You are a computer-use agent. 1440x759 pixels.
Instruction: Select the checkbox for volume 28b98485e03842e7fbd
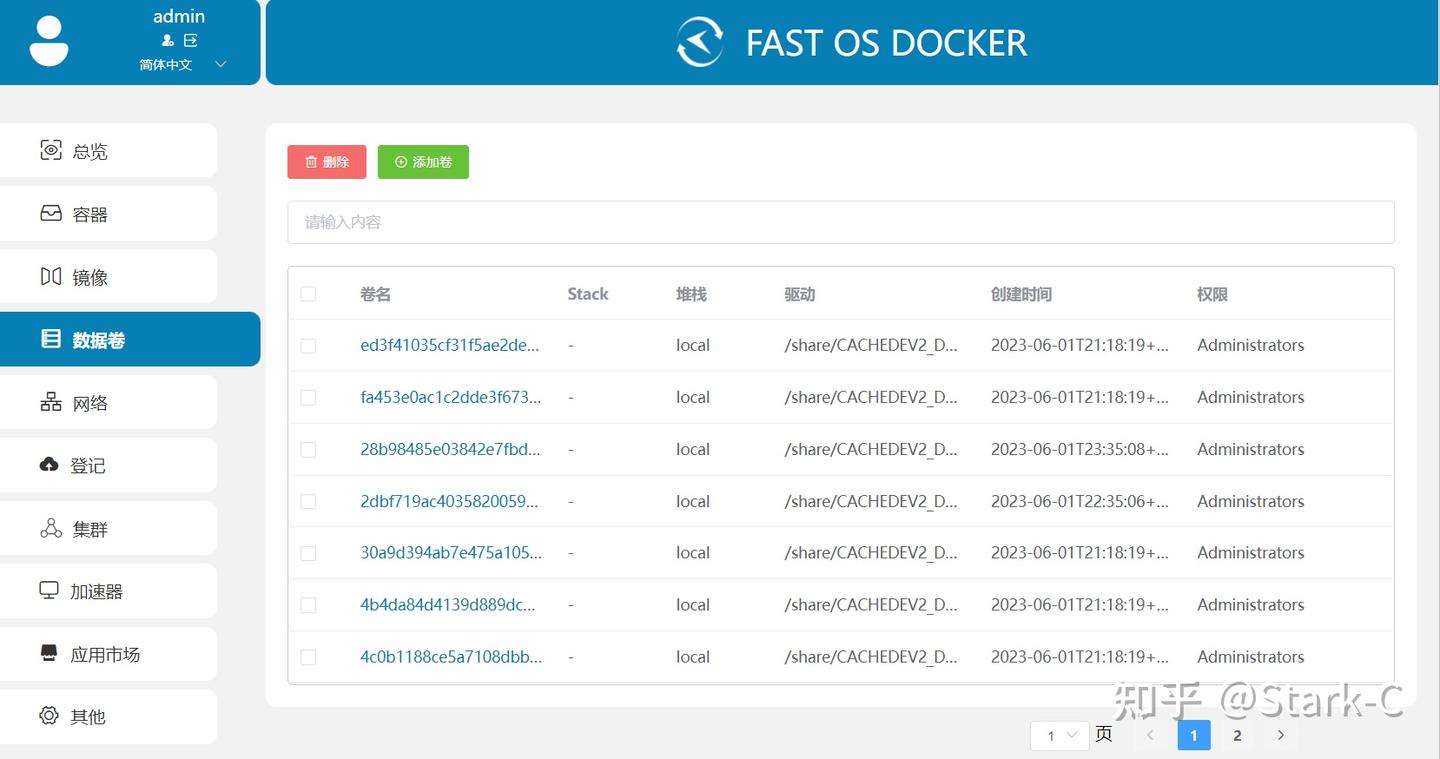tap(308, 449)
